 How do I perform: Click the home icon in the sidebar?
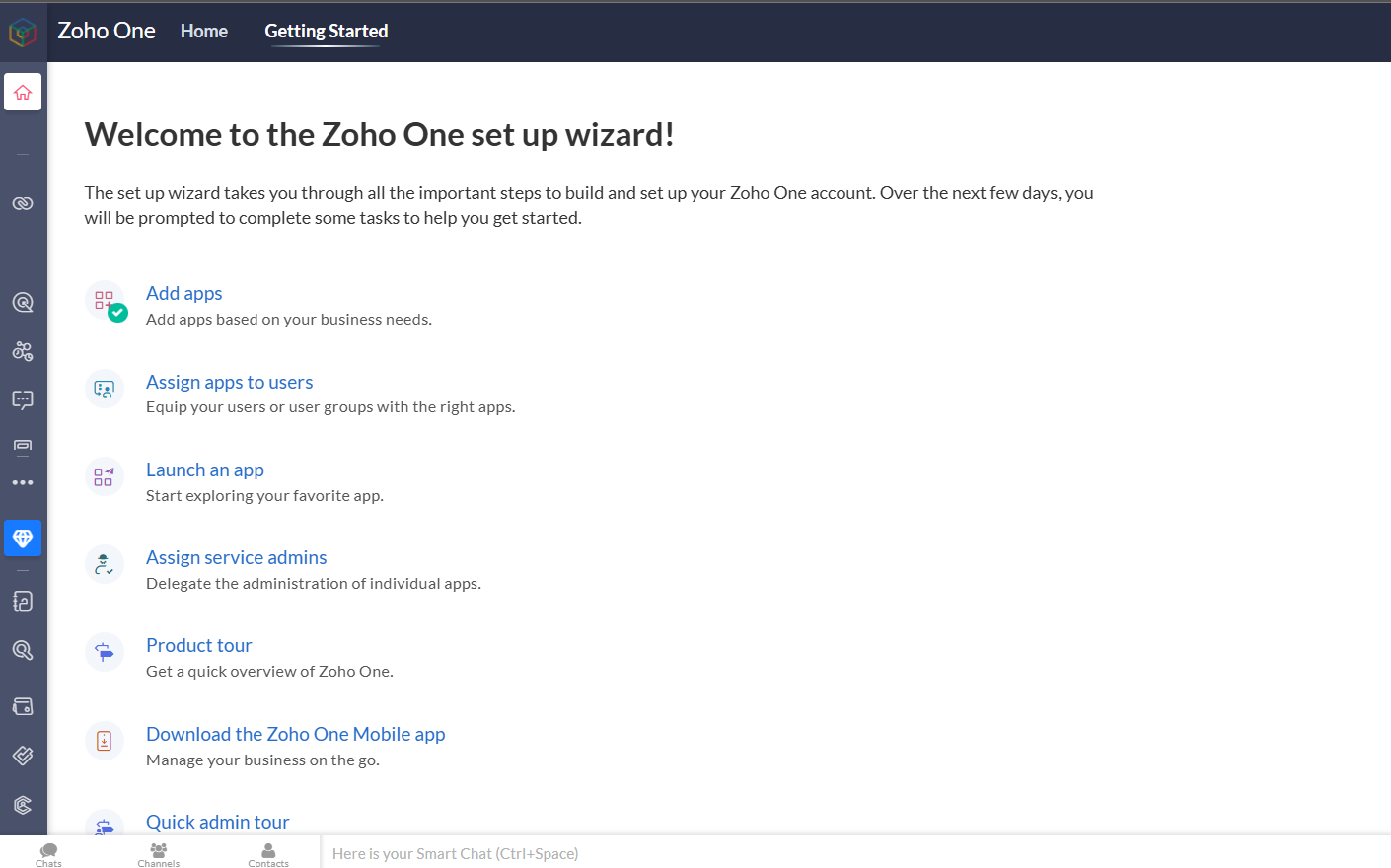(x=23, y=92)
